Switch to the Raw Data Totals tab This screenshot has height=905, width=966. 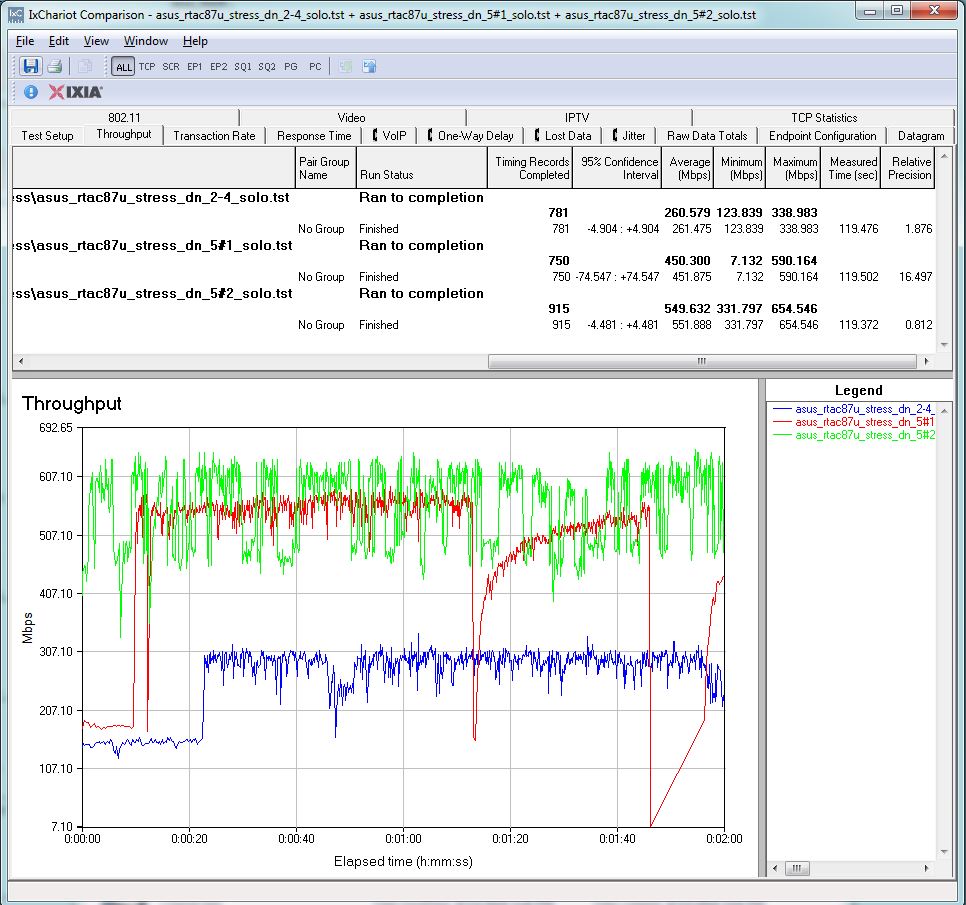[707, 136]
